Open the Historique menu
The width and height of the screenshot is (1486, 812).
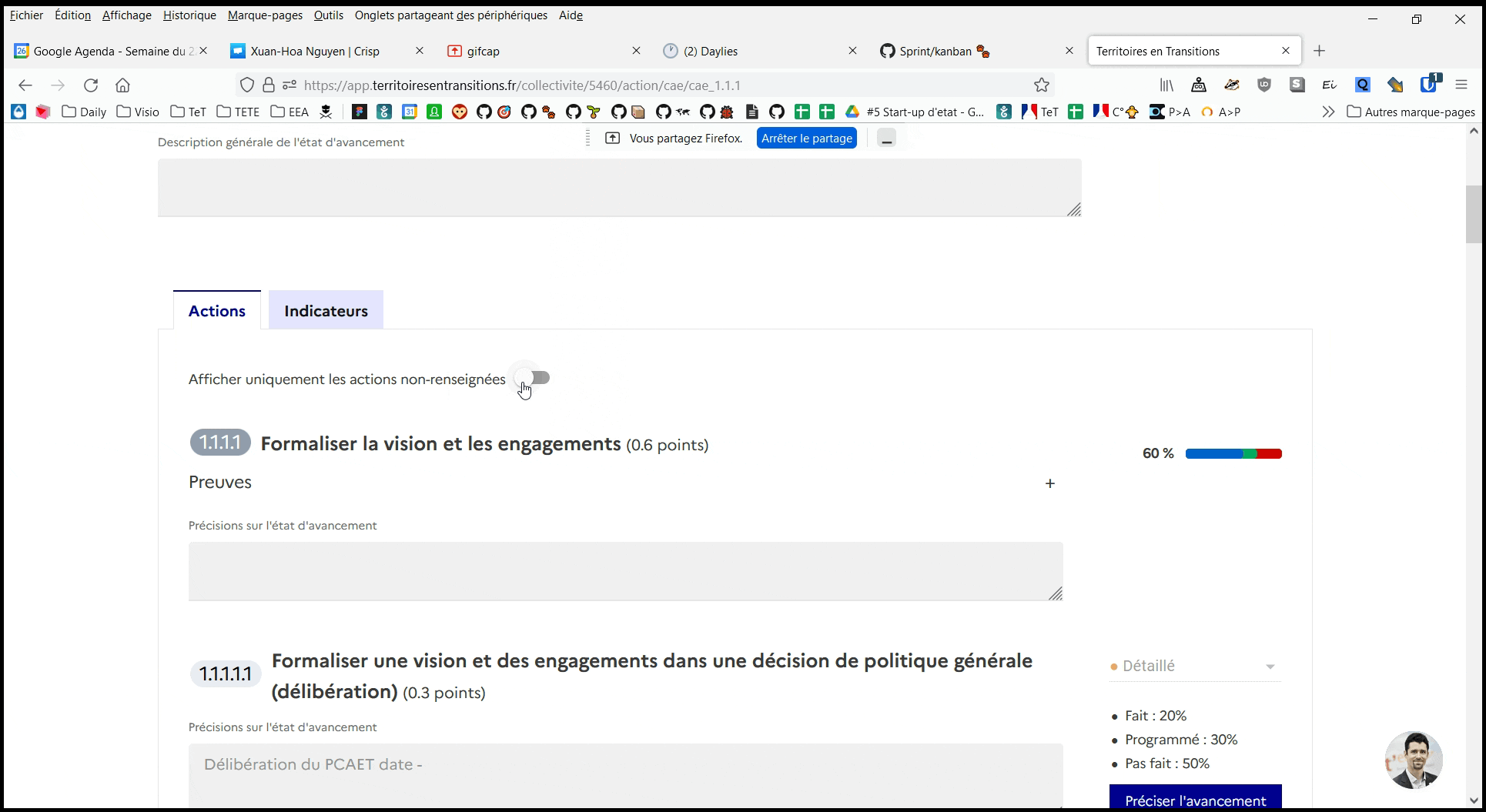coord(189,15)
